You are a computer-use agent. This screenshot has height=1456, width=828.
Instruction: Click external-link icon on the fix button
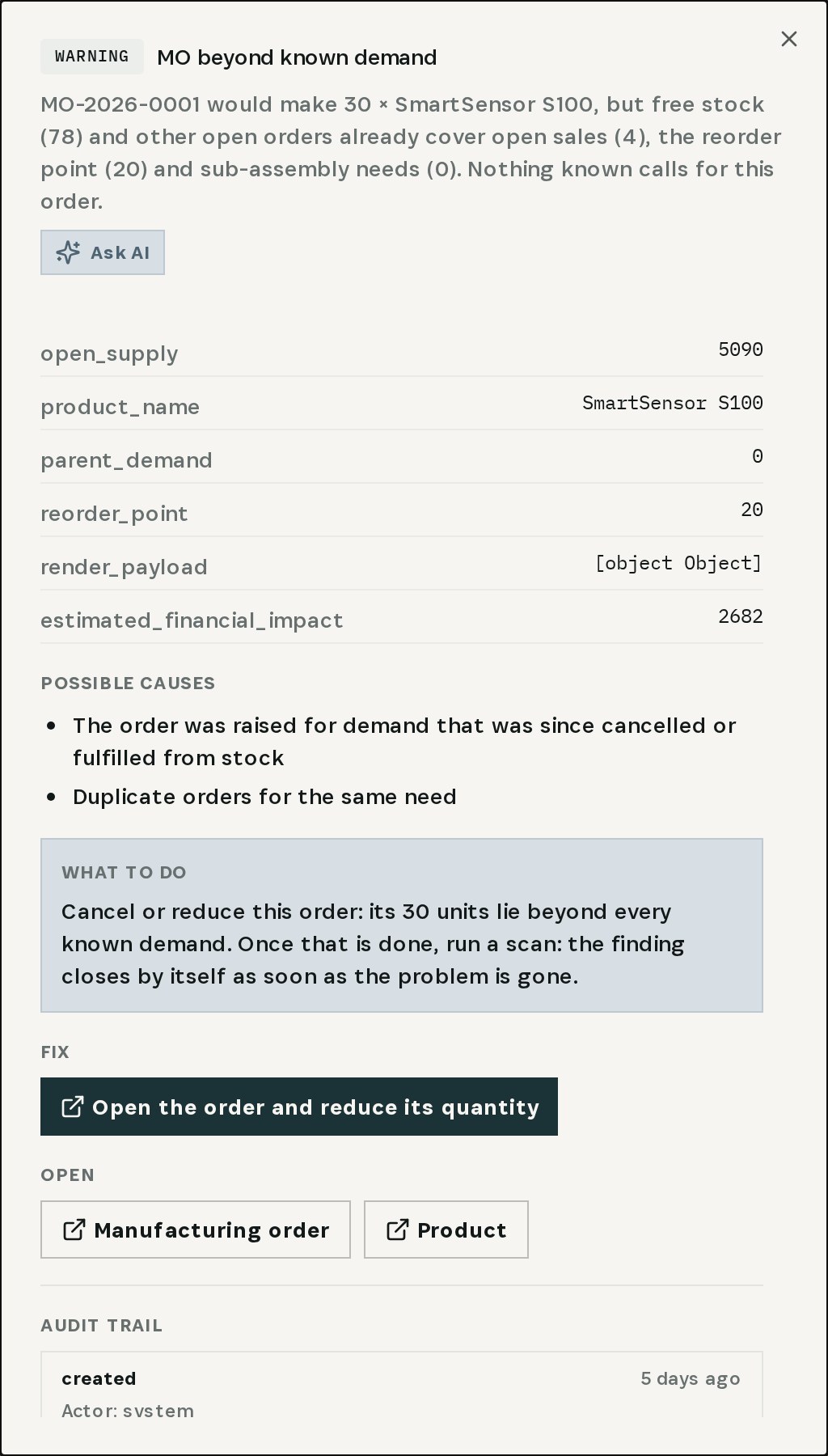(x=73, y=1107)
